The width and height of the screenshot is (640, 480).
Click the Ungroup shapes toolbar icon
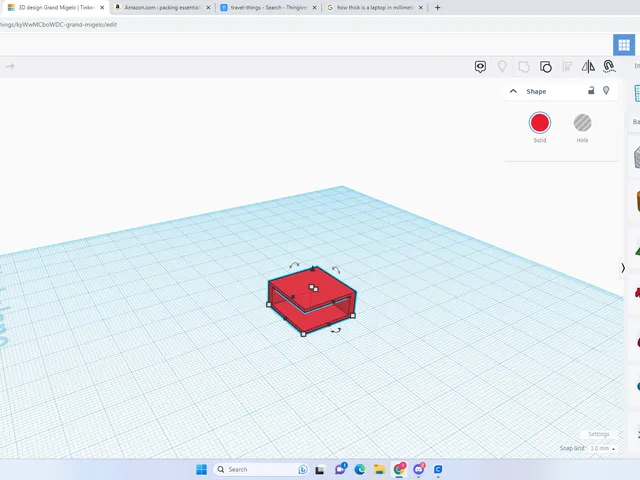(x=546, y=67)
